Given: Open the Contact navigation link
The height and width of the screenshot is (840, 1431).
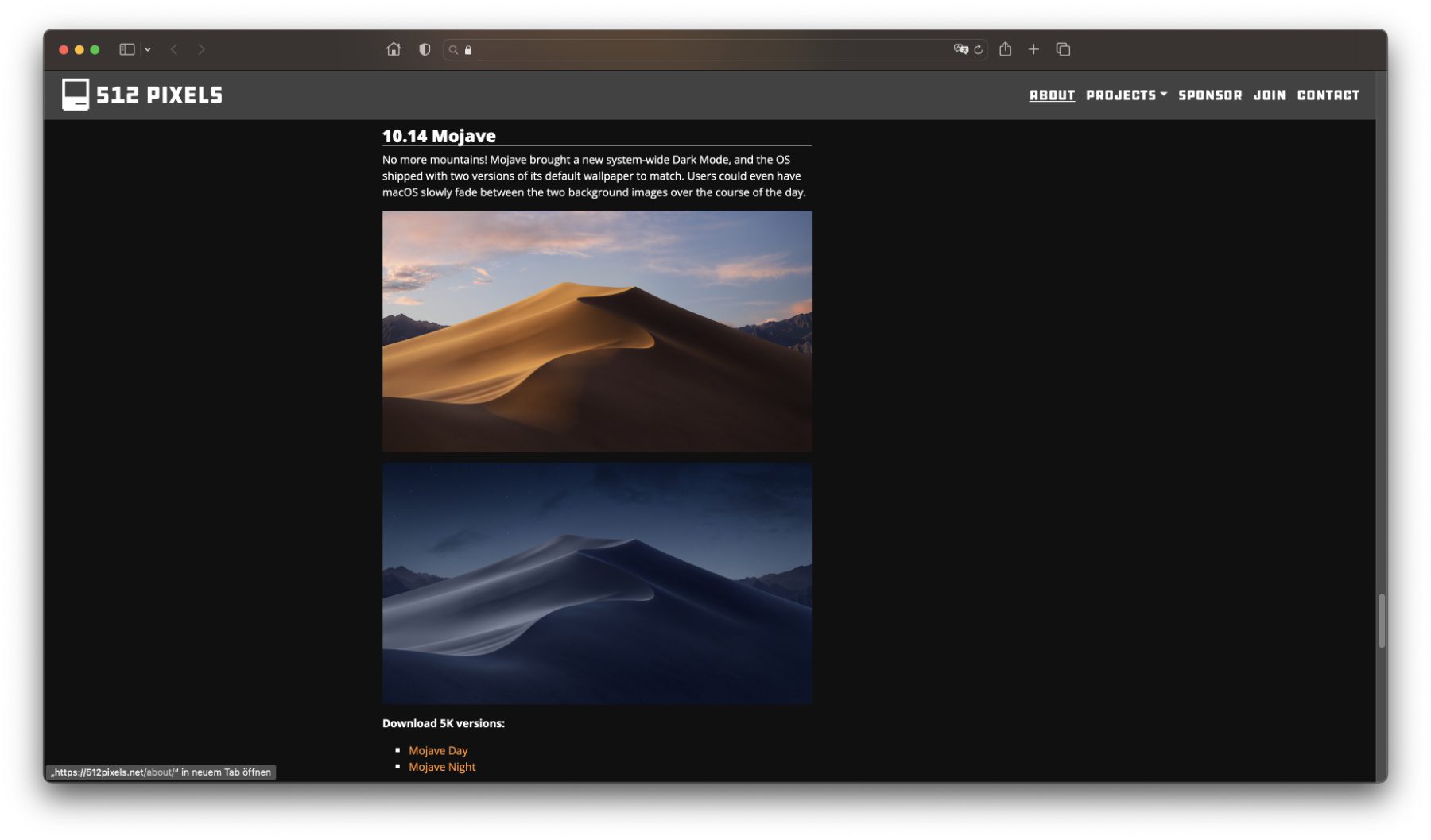Looking at the screenshot, I should 1328,95.
